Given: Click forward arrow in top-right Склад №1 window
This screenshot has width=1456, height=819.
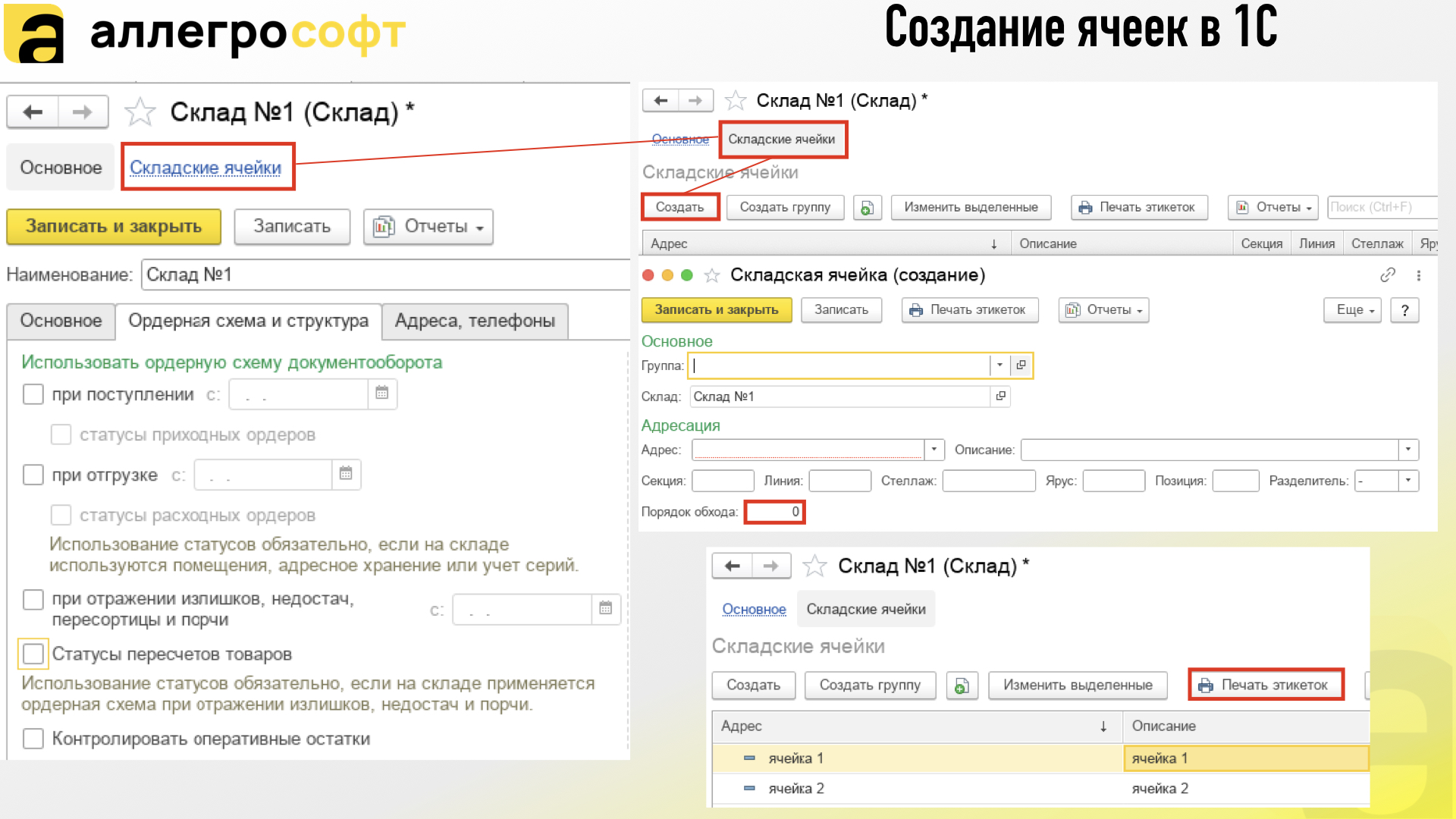Looking at the screenshot, I should click(x=695, y=100).
